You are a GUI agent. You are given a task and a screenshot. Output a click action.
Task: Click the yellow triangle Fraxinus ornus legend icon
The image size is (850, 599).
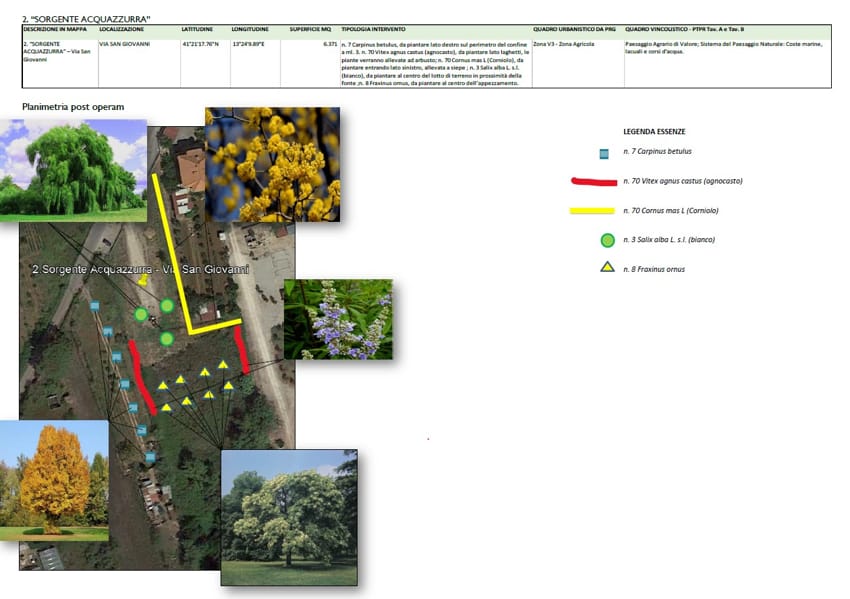coord(606,268)
